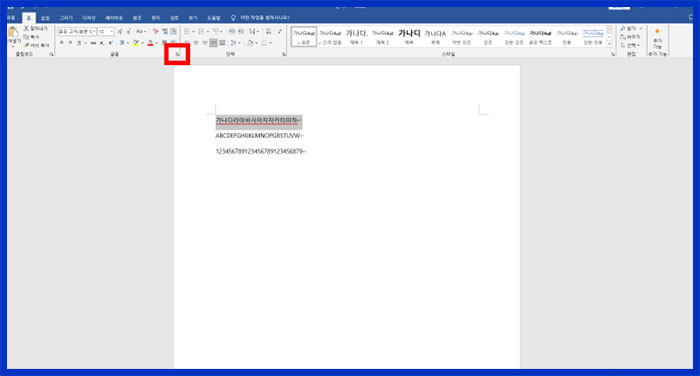Viewport: 700px width, 376px height.
Task: Switch to the 디자인 (Design) ribbon tab
Action: point(89,18)
